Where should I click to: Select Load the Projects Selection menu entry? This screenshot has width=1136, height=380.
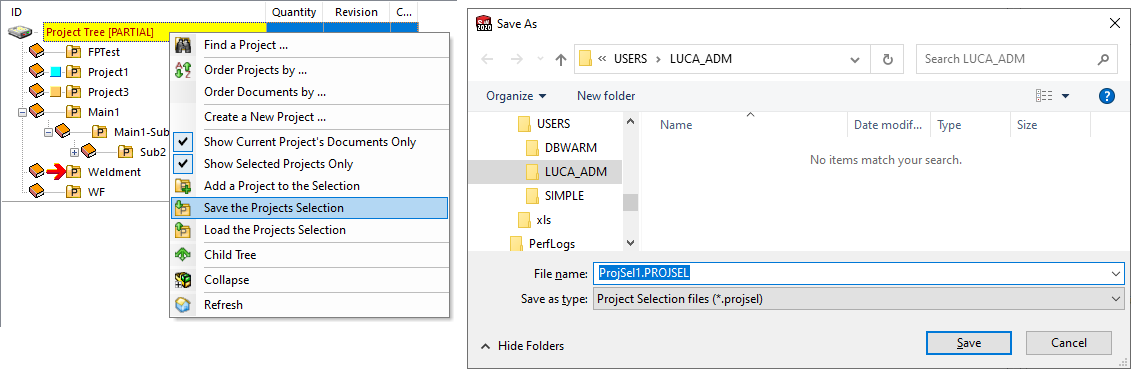click(309, 230)
